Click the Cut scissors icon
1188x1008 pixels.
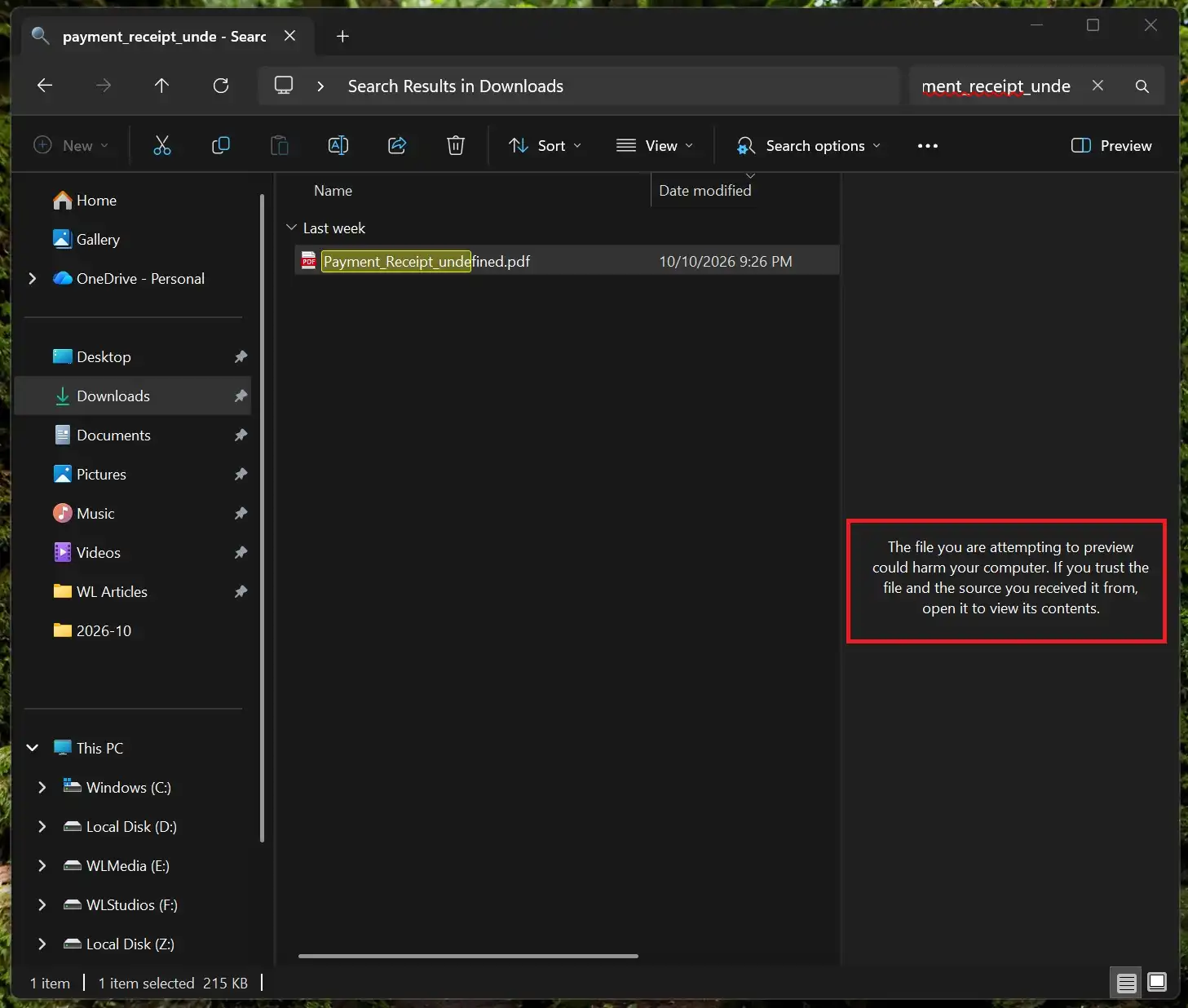[x=162, y=145]
